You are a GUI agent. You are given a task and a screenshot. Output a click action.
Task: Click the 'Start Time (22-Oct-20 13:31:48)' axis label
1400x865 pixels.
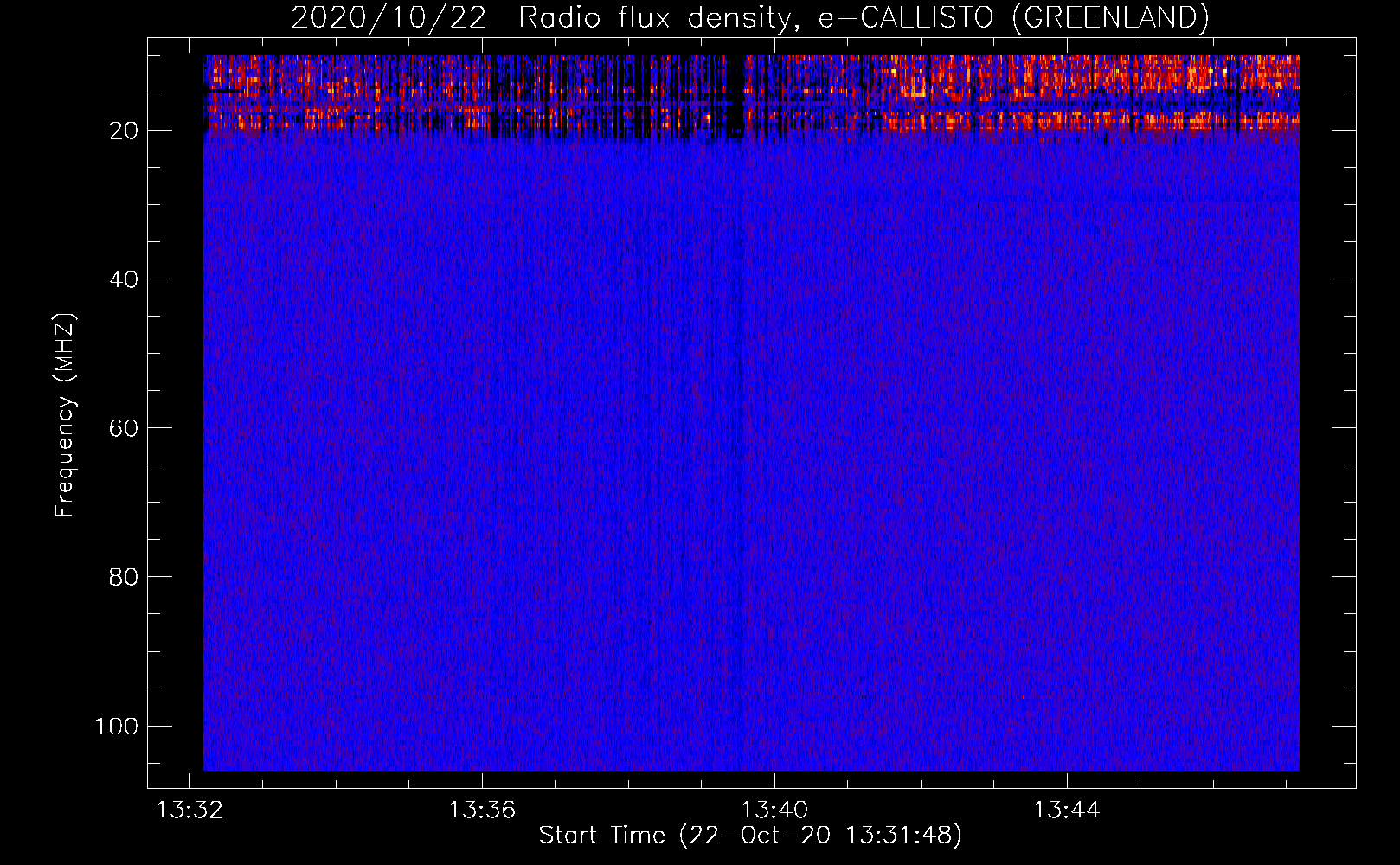[x=750, y=836]
